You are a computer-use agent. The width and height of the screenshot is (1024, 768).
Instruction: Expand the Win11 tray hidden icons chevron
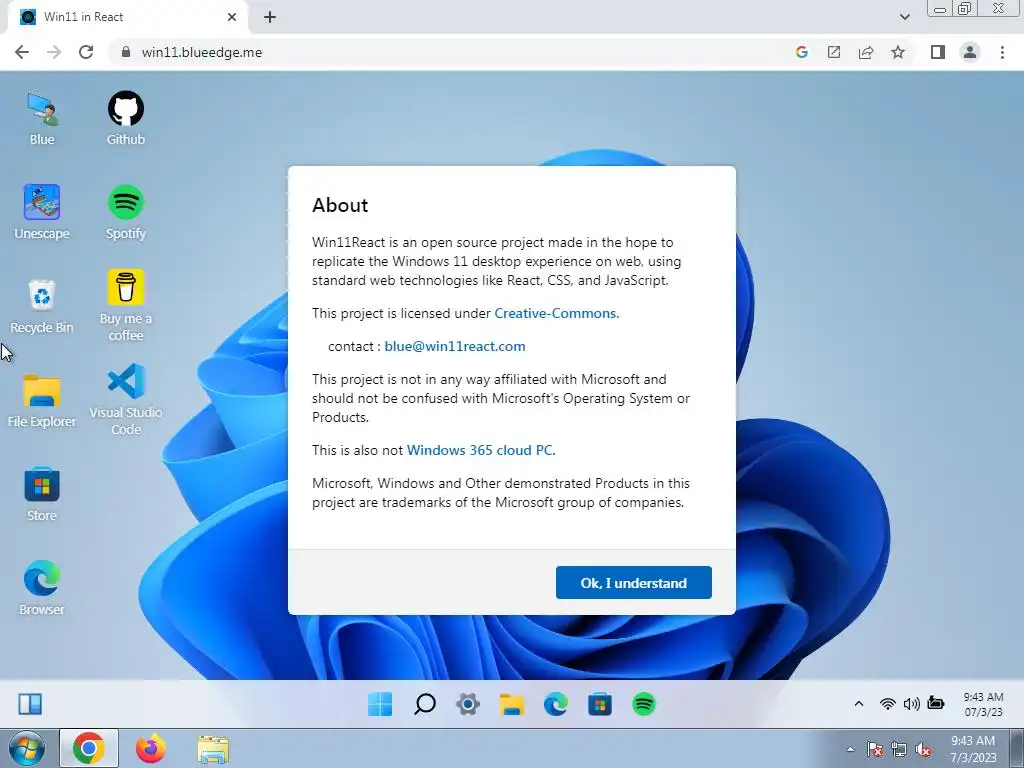[859, 703]
